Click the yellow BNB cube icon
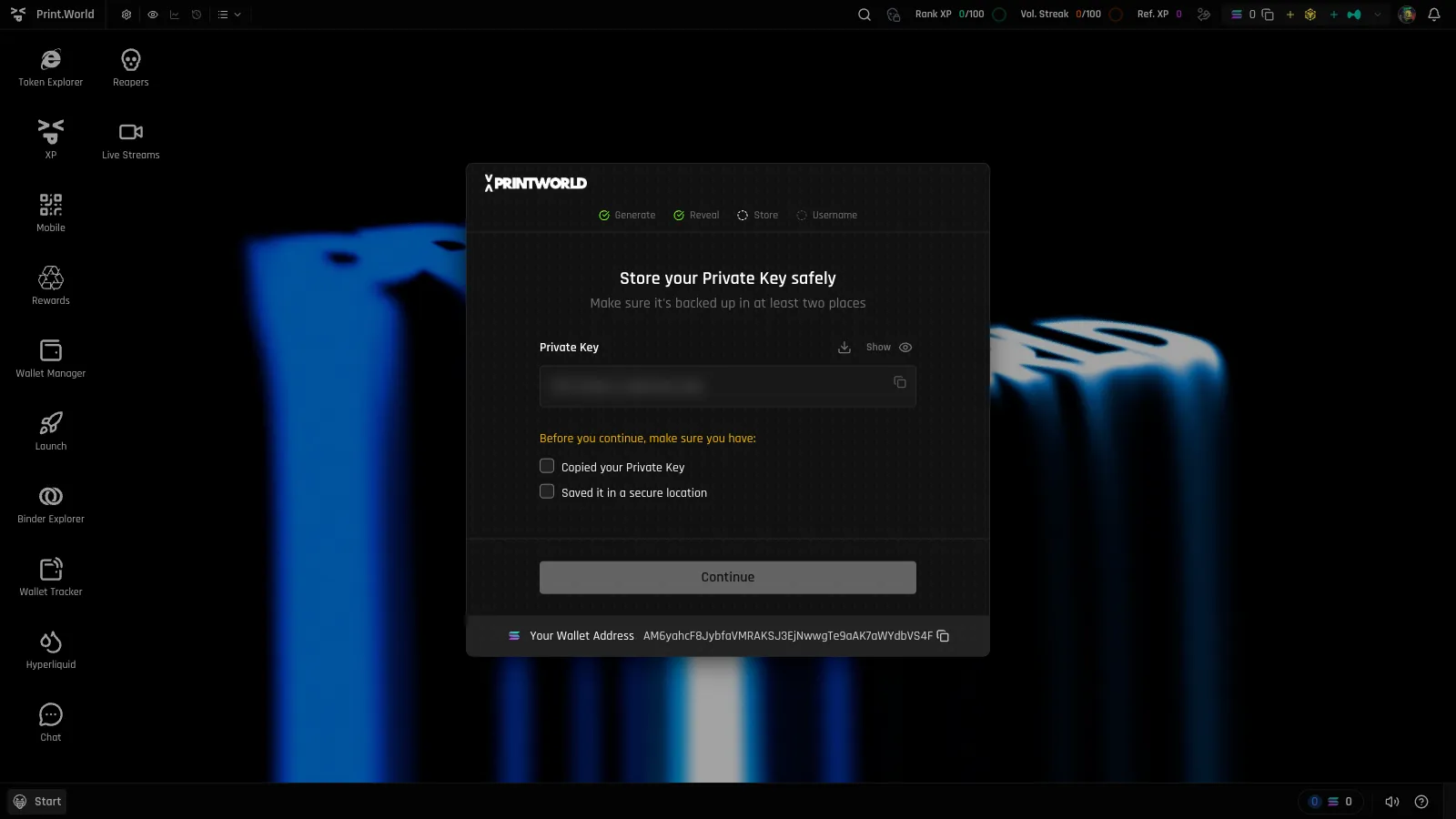Image resolution: width=1456 pixels, height=819 pixels. pos(1310,15)
